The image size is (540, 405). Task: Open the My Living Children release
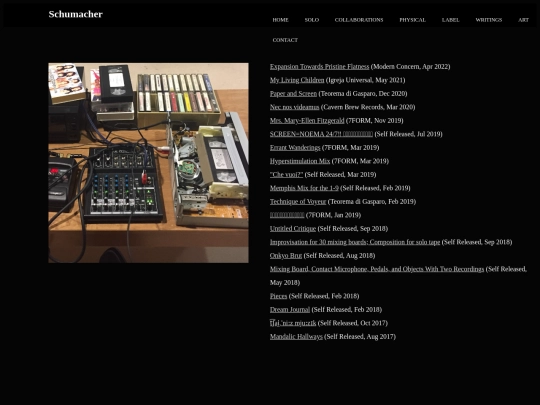(x=297, y=80)
